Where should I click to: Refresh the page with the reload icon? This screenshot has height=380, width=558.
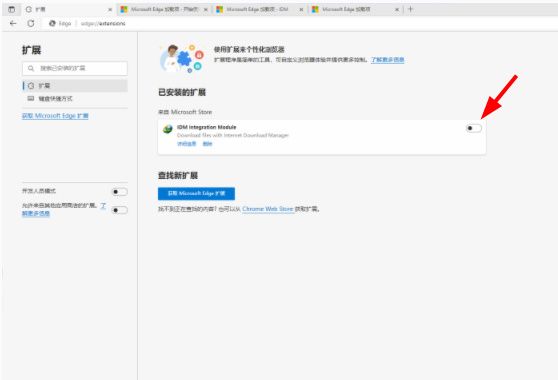coord(31,23)
